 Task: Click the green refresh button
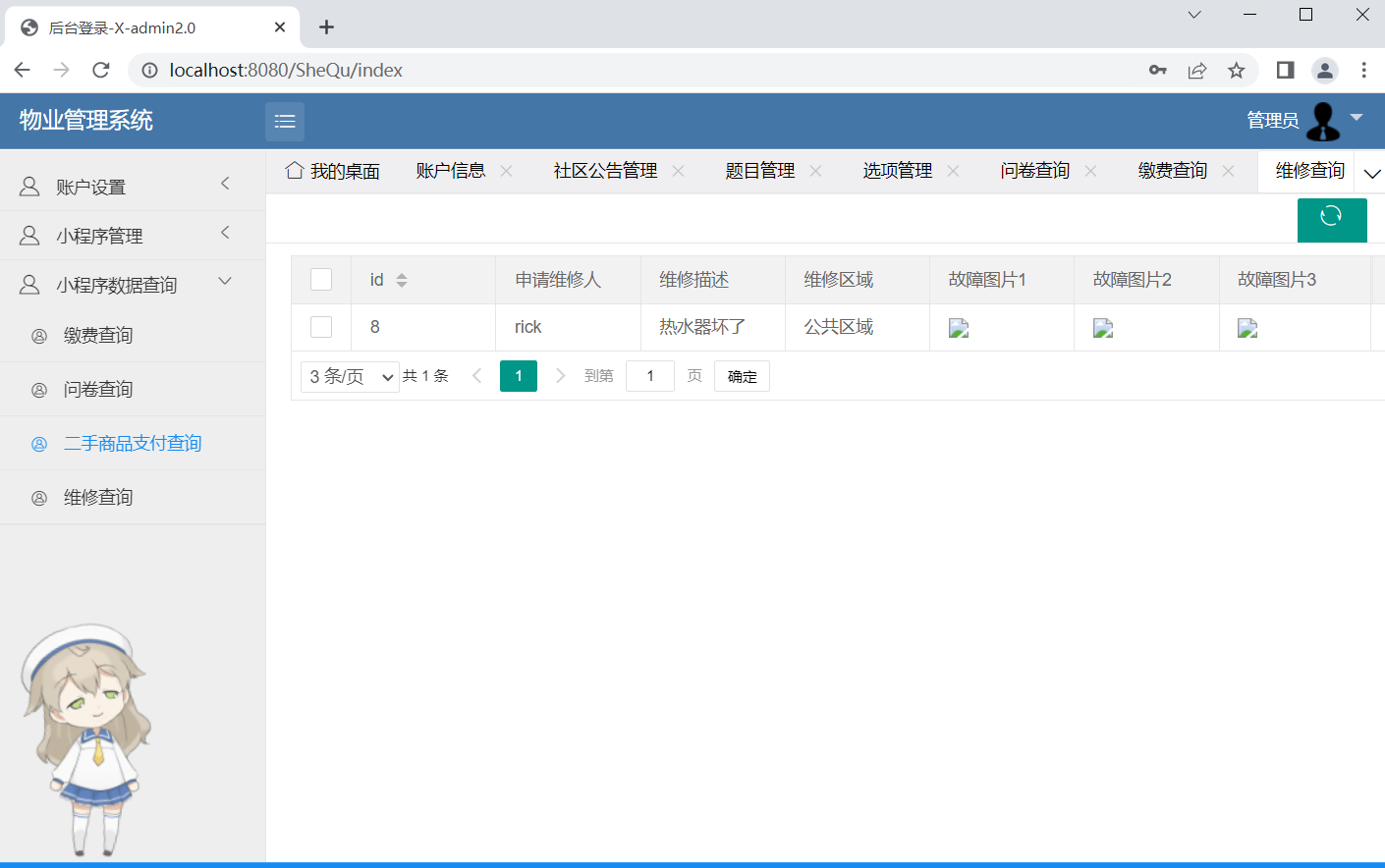point(1331,219)
